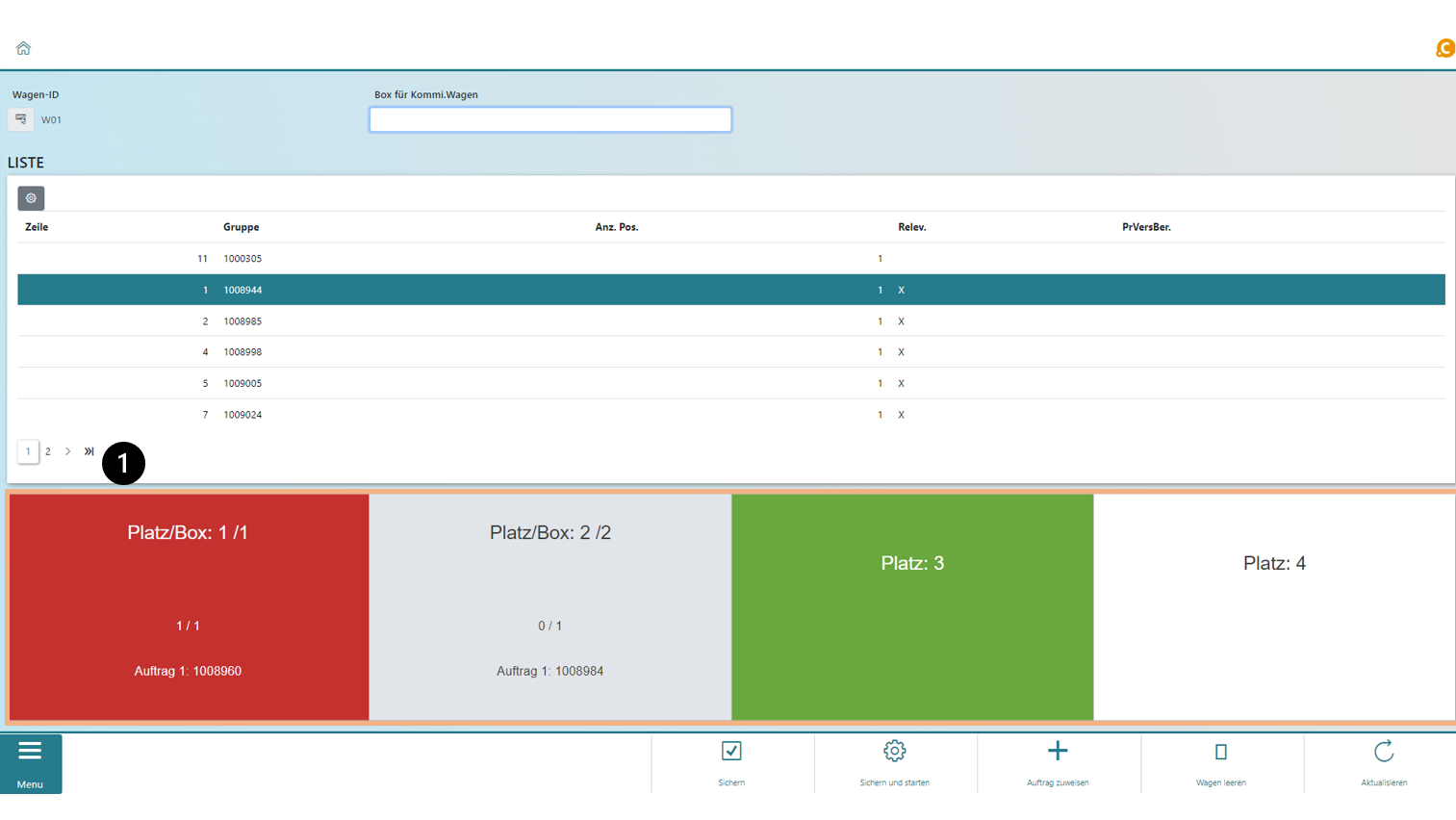This screenshot has height=820, width=1456.
Task: Click the home icon
Action: (23, 48)
